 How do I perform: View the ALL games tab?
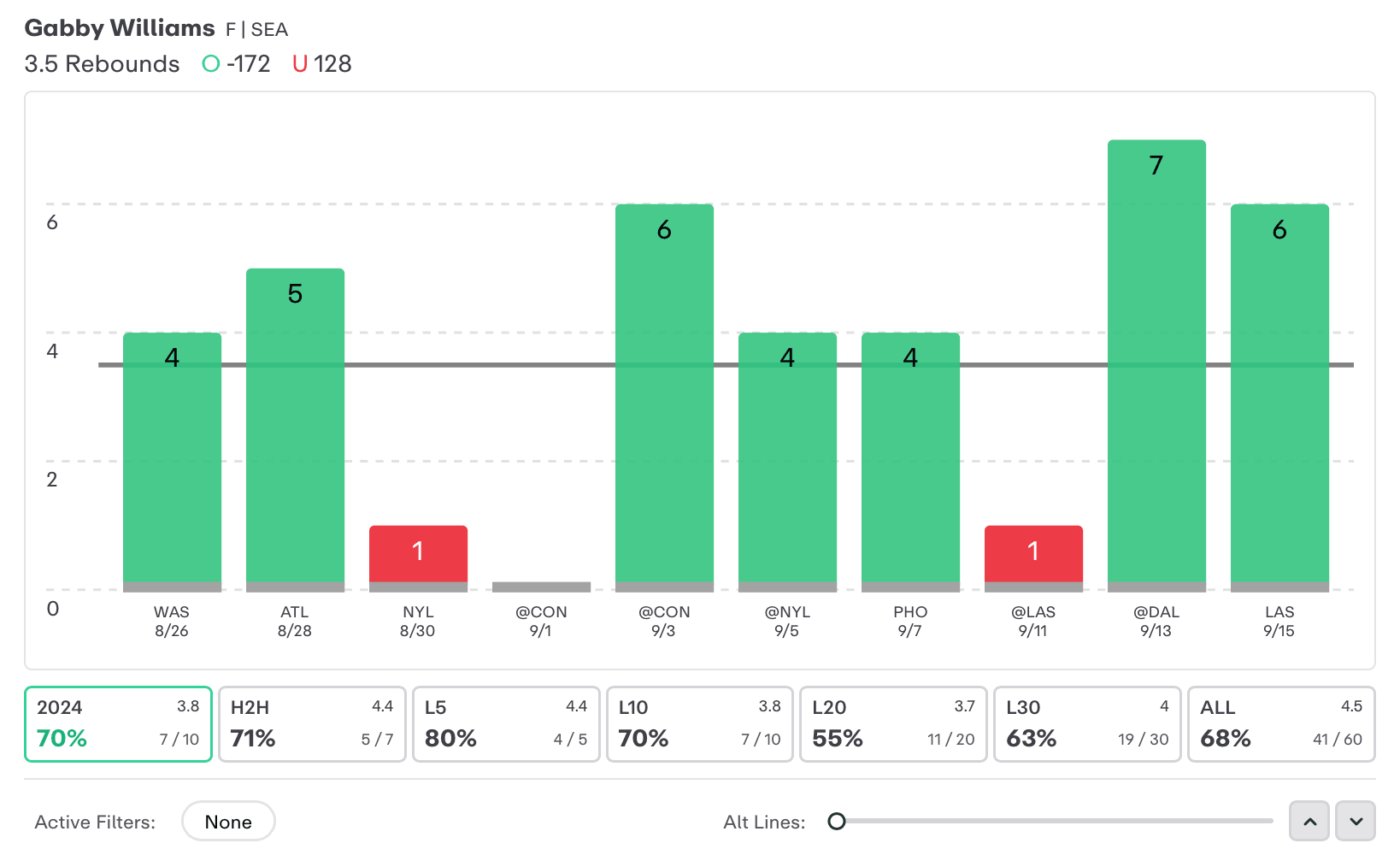(1280, 723)
